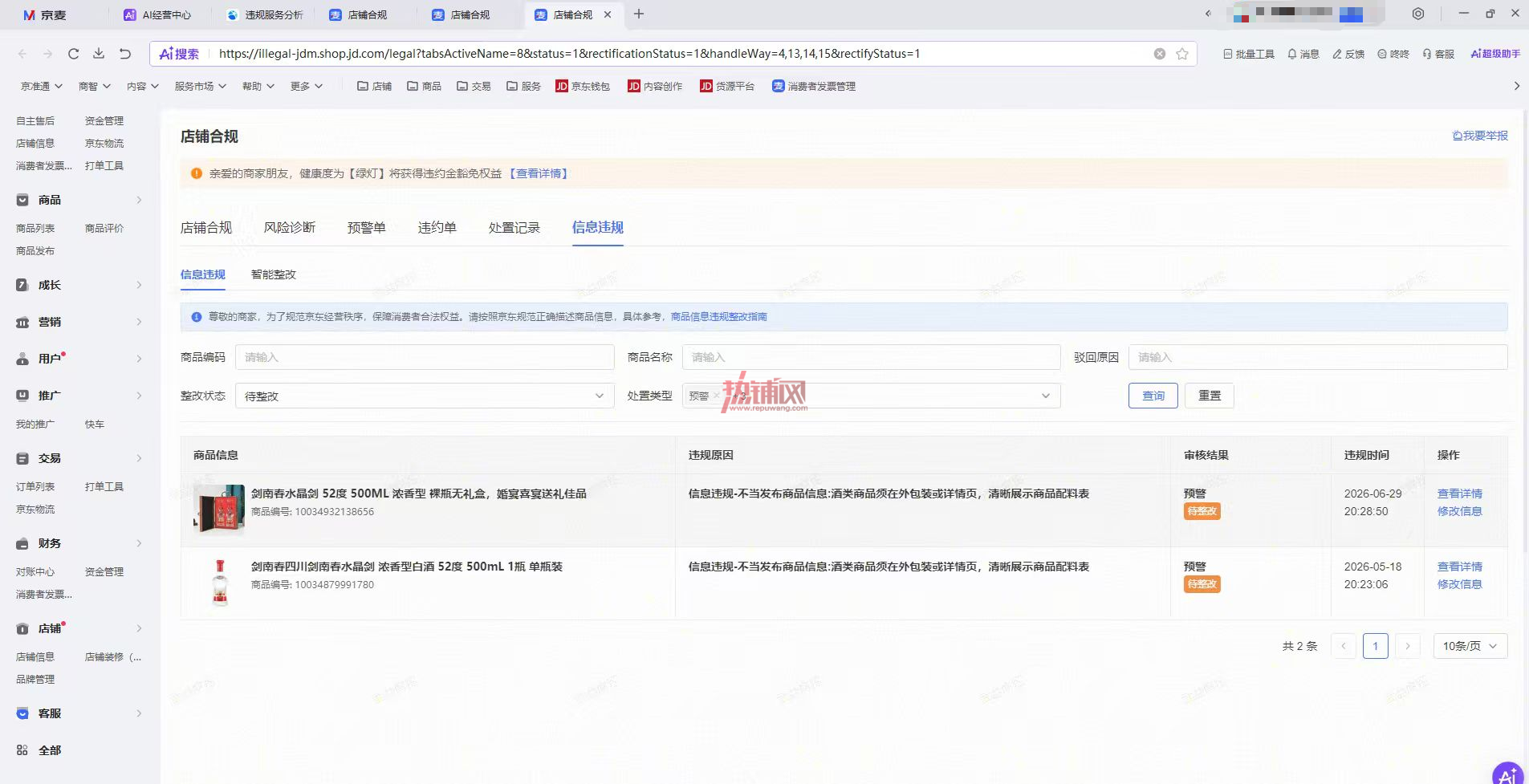Open the 店铺 bookmark folder
Image resolution: width=1529 pixels, height=784 pixels.
[x=374, y=86]
